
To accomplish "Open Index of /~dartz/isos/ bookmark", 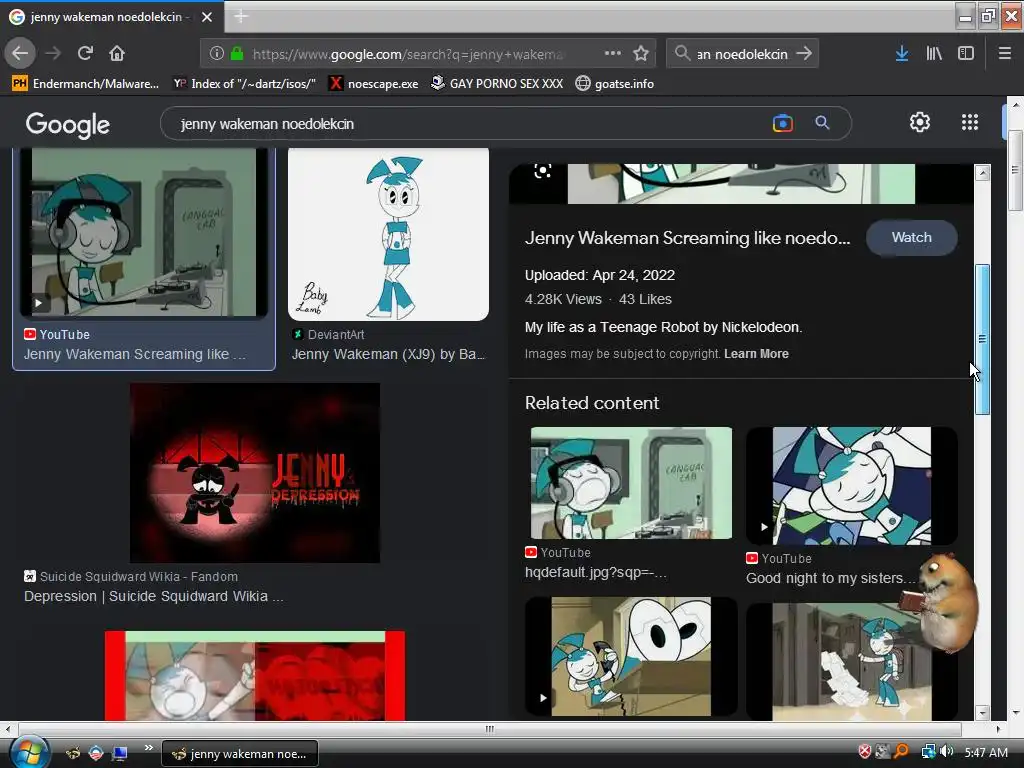I will click(x=244, y=84).
